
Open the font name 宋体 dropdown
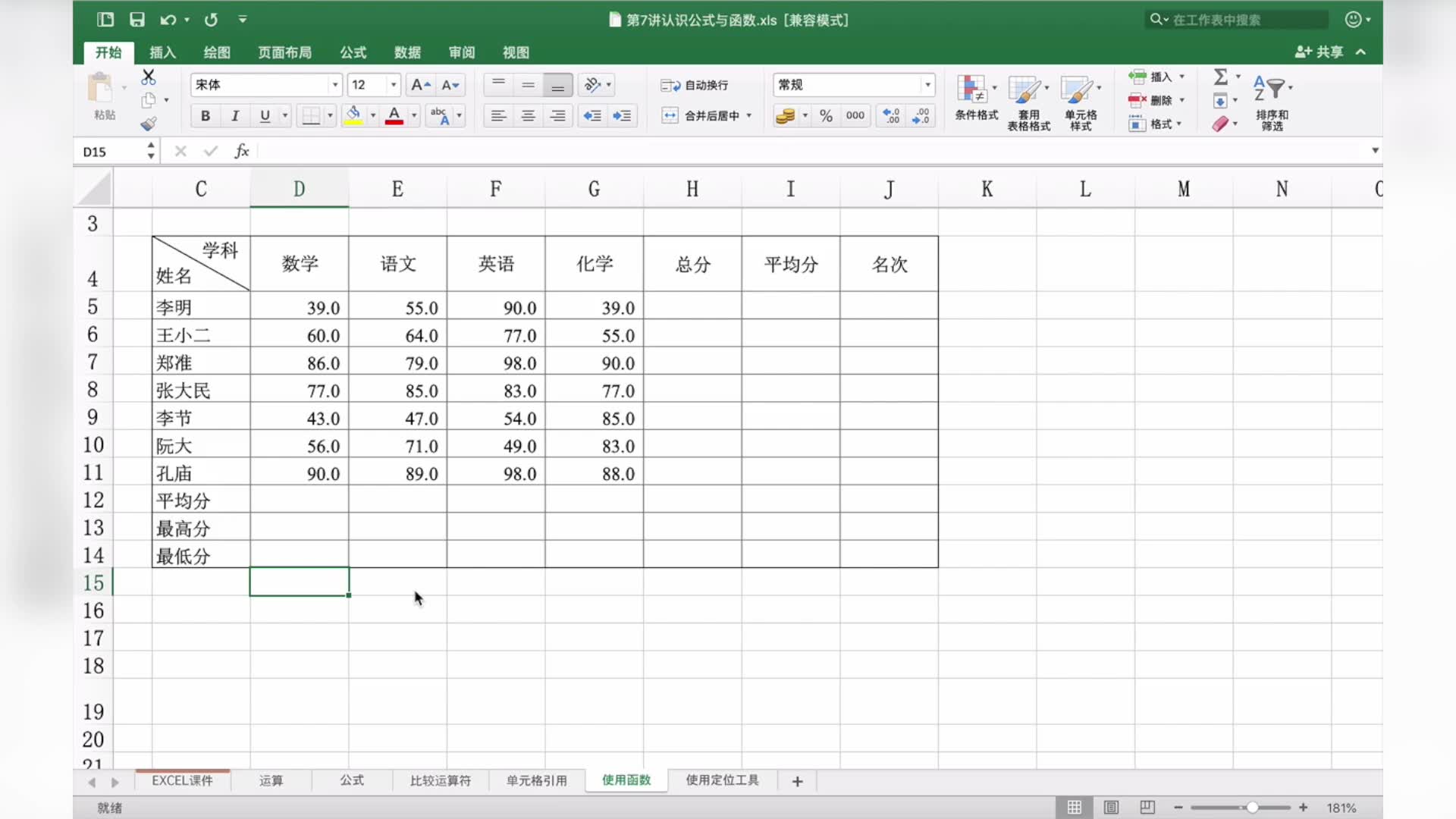click(334, 85)
